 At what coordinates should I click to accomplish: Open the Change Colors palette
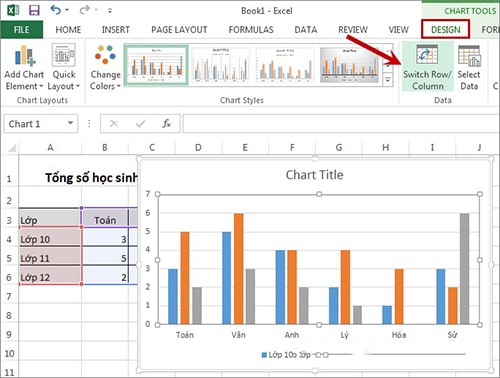pyautogui.click(x=105, y=68)
